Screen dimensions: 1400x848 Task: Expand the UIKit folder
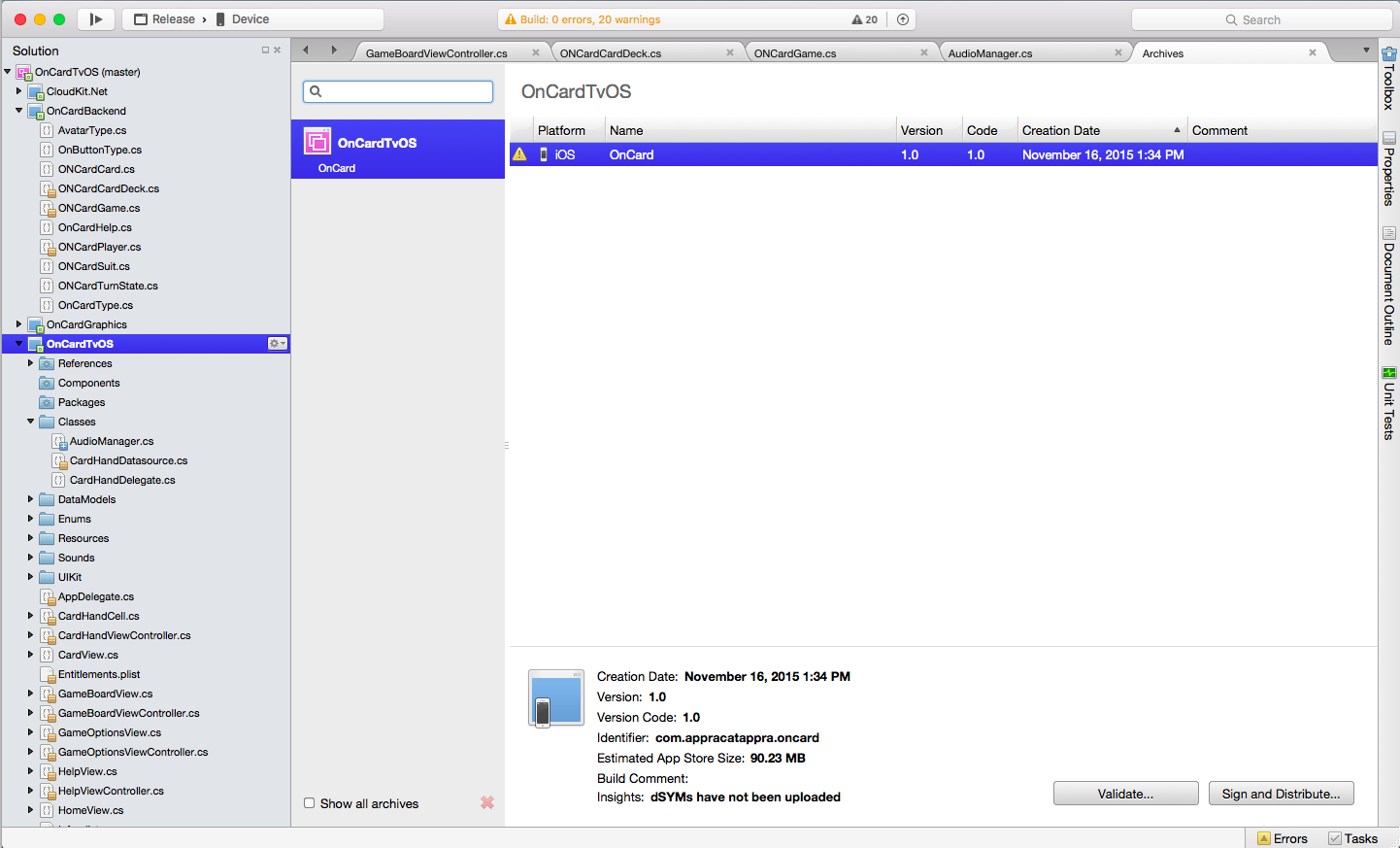click(x=30, y=577)
